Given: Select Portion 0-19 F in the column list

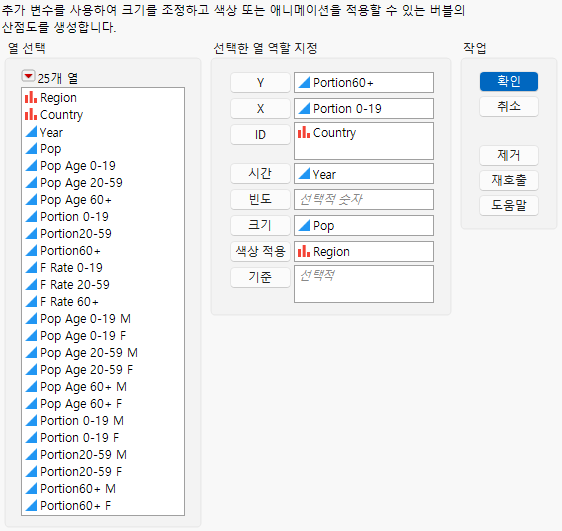Looking at the screenshot, I should pos(103,438).
